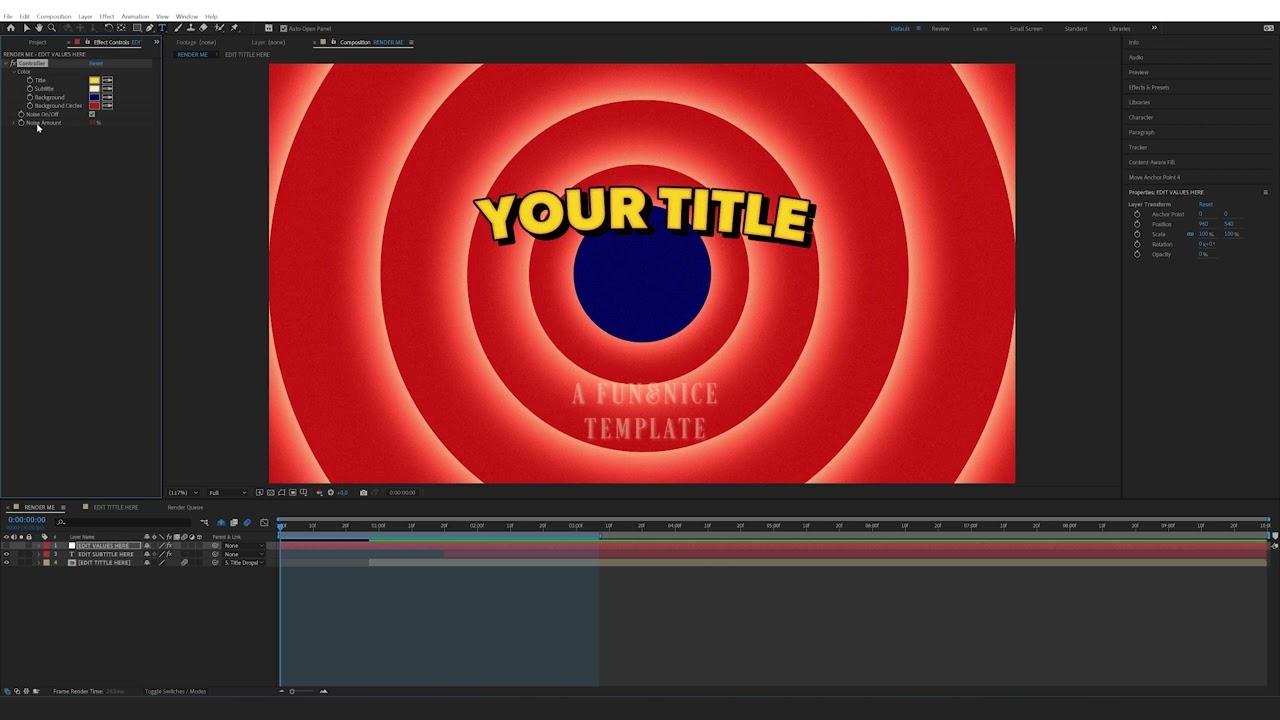Click the Position stopwatch in Properties panel
Screen dimensions: 1280x720
pos(1137,224)
